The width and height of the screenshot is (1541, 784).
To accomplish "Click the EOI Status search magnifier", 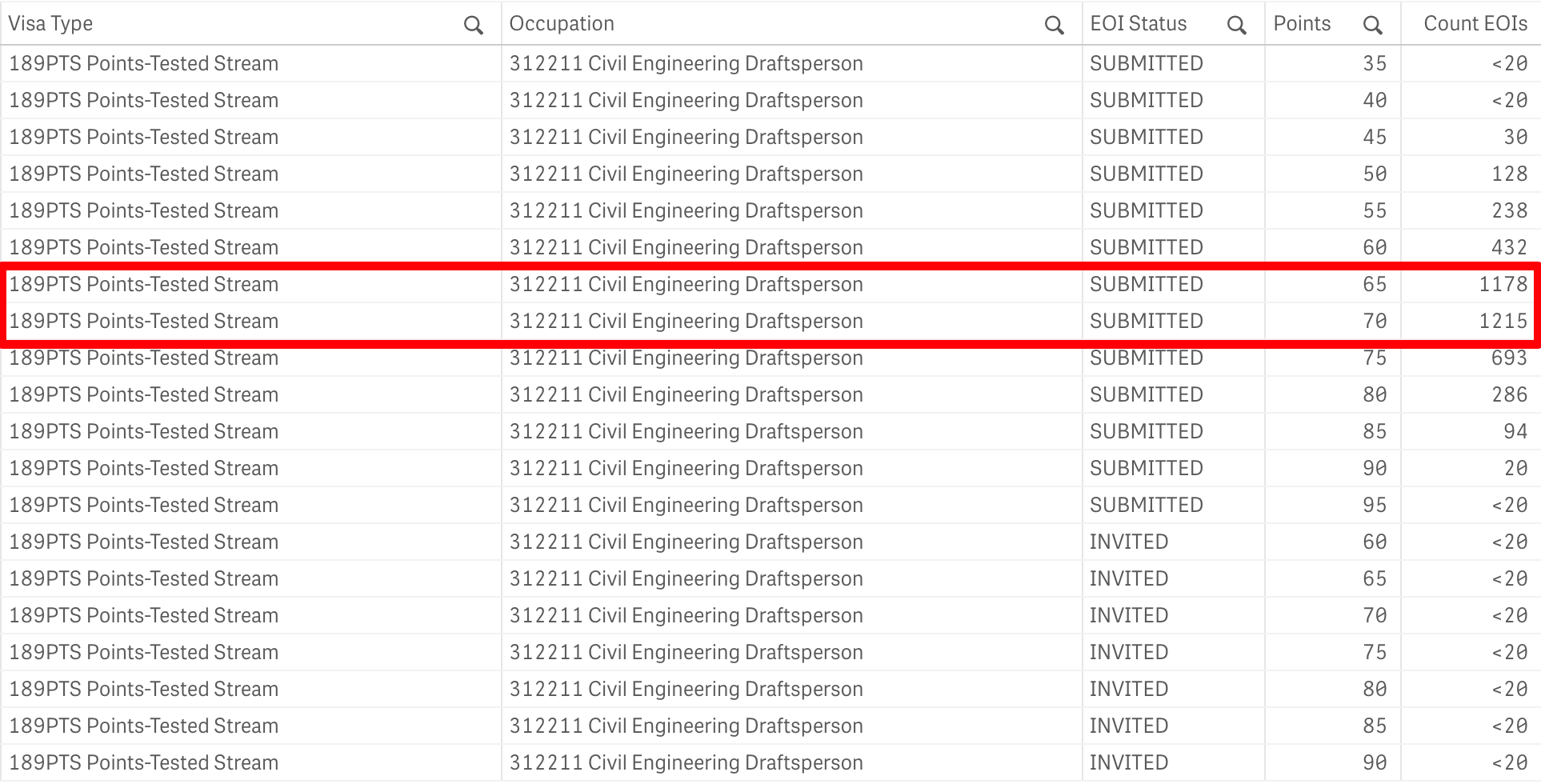I will coord(1236,26).
